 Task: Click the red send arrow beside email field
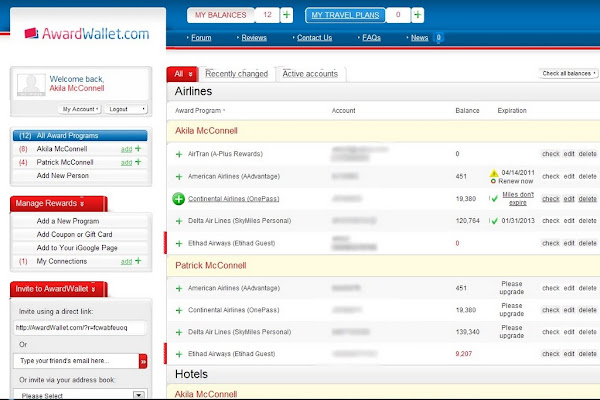143,361
